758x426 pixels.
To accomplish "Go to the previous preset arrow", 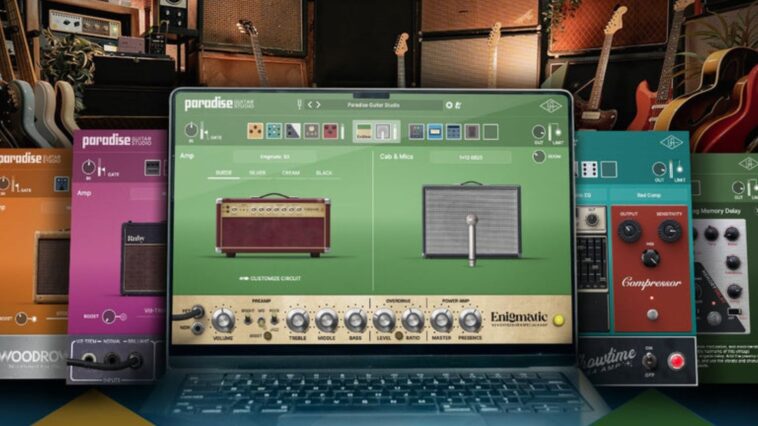I will tap(310, 104).
